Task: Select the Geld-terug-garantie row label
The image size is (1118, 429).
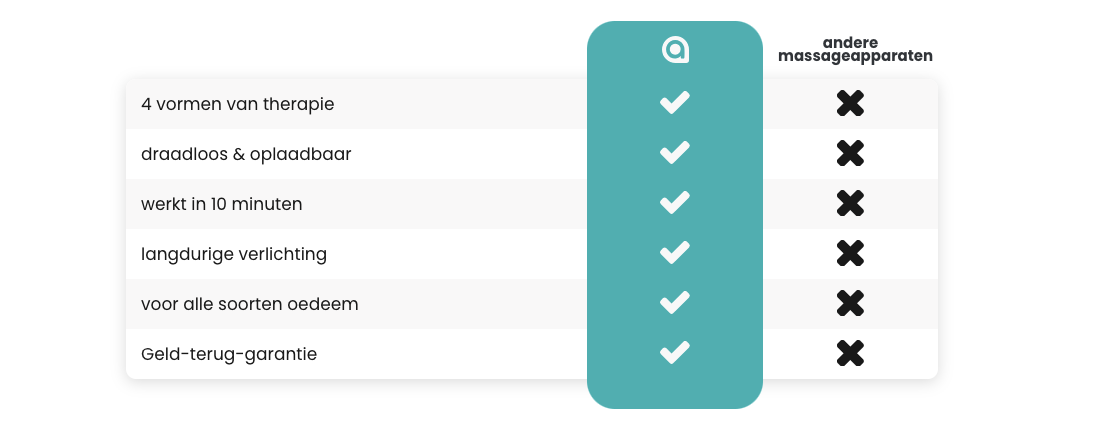Action: click(x=229, y=354)
